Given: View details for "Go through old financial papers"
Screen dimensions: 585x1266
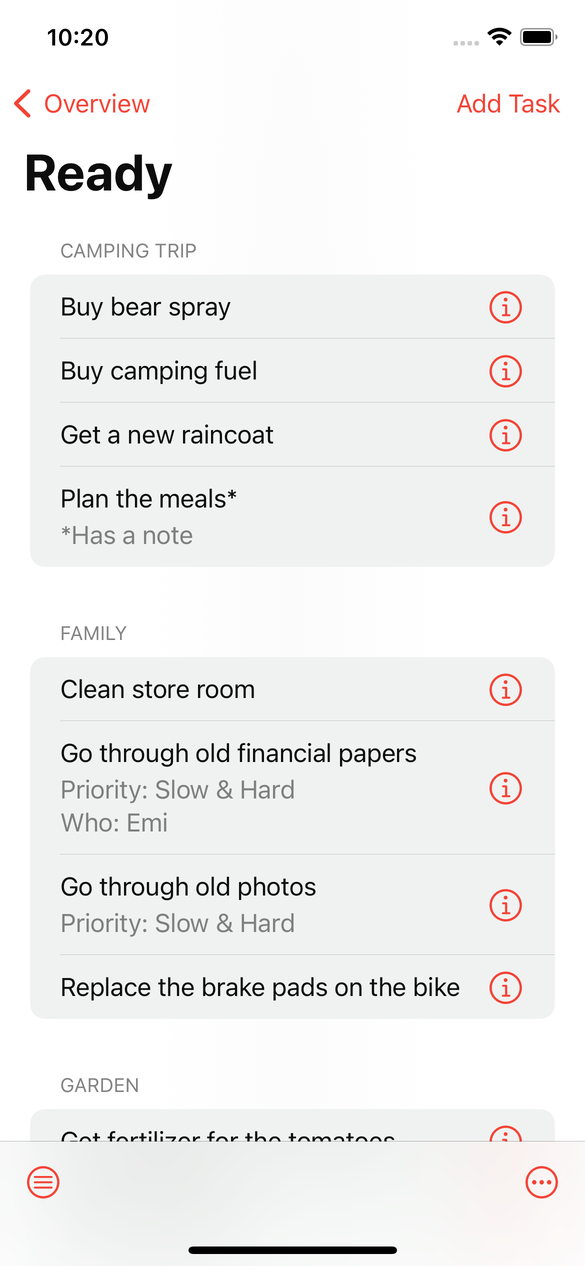Looking at the screenshot, I should 506,788.
